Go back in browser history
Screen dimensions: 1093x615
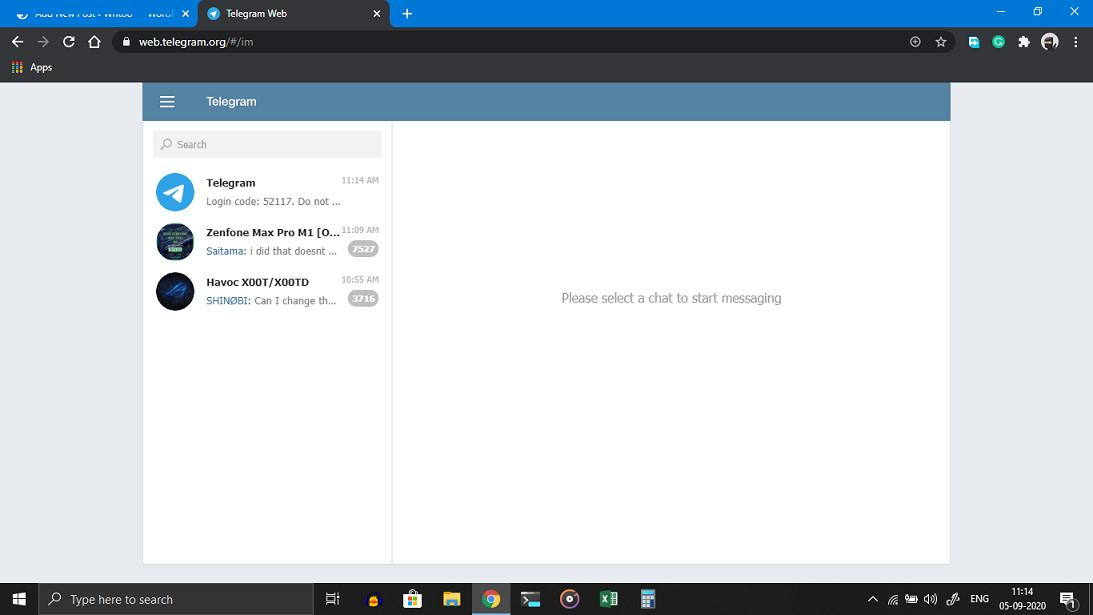click(x=17, y=42)
